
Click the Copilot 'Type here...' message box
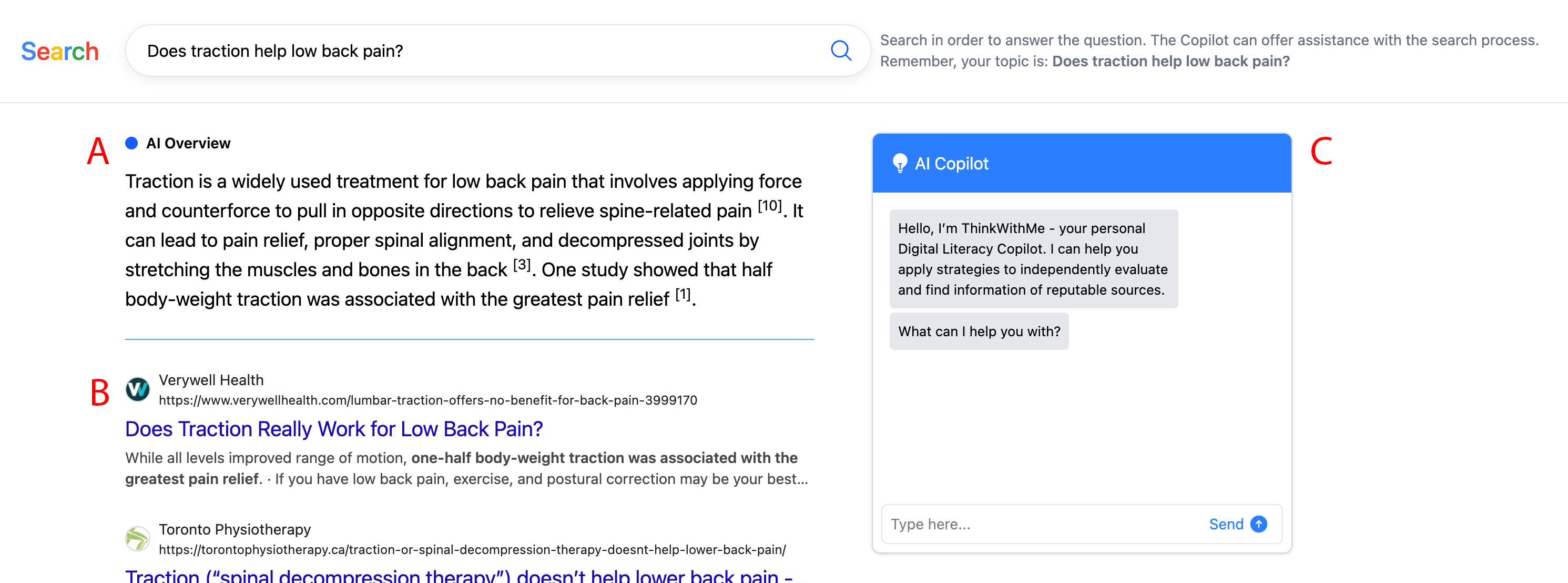point(1041,524)
